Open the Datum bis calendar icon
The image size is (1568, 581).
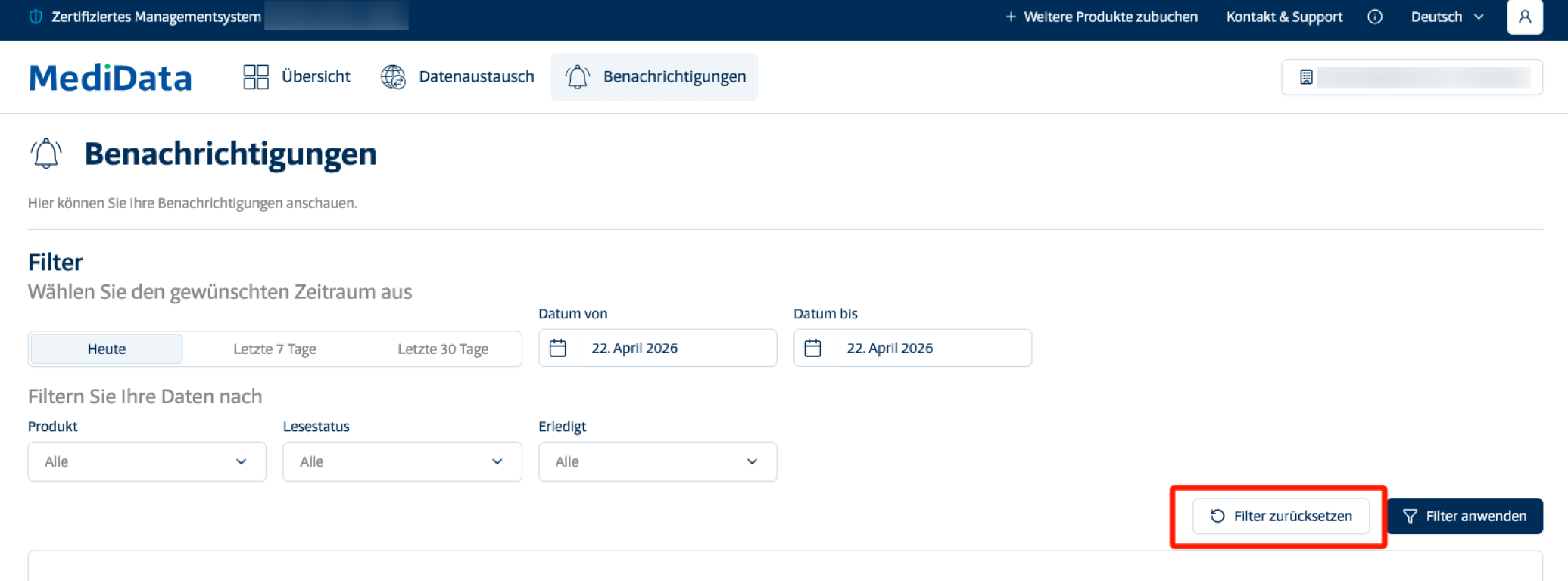pos(812,348)
